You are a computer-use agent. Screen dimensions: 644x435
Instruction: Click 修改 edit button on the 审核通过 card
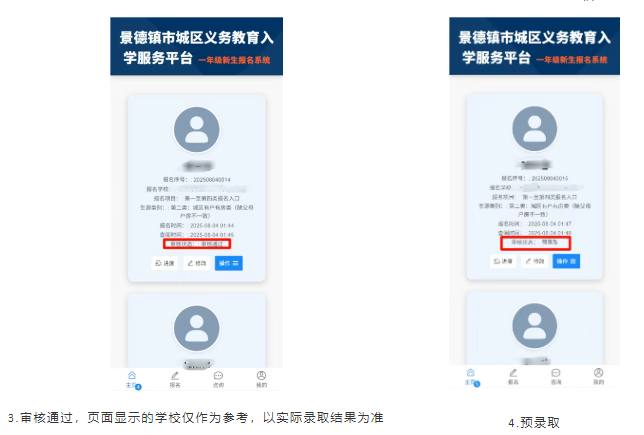(x=197, y=263)
